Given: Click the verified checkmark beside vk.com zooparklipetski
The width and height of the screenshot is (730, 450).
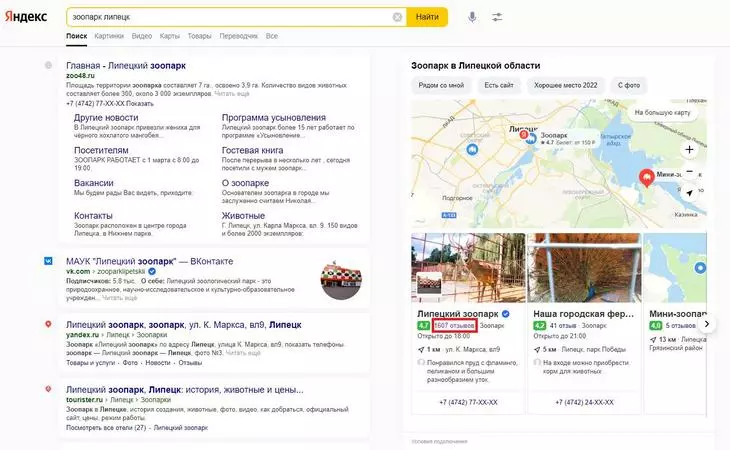Looking at the screenshot, I should 152,271.
